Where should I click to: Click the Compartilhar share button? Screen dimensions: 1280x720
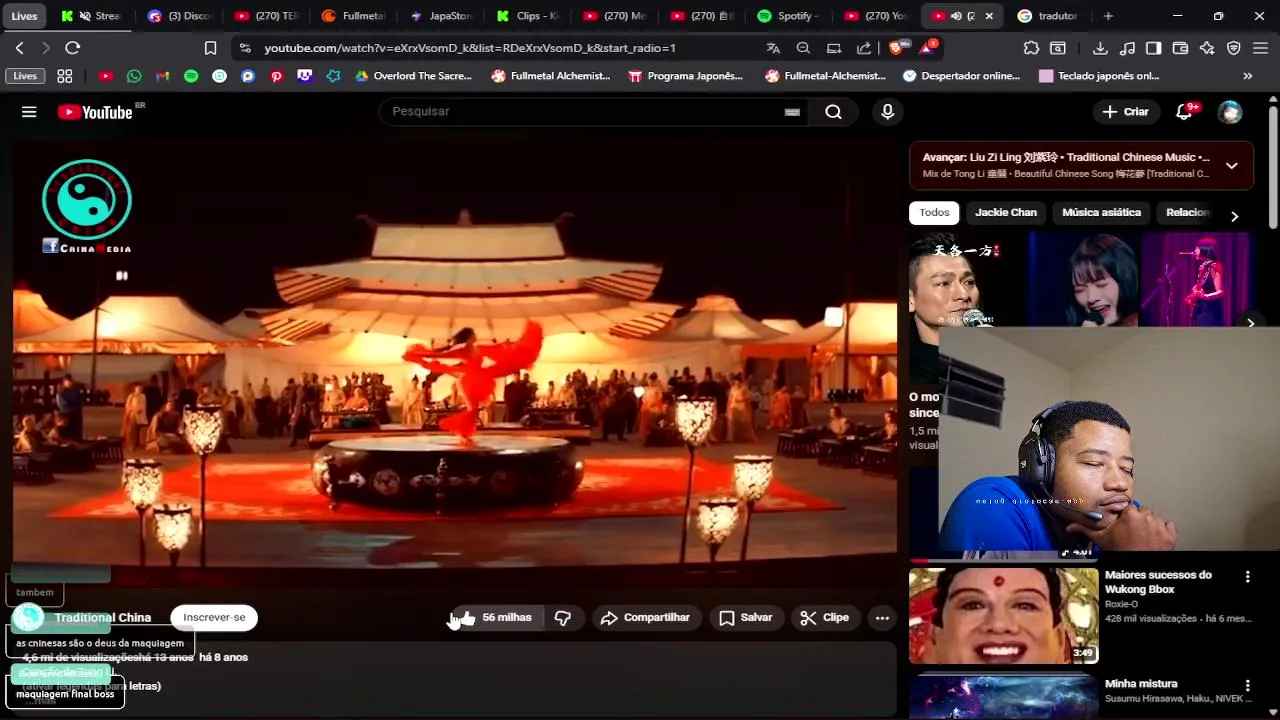point(646,618)
